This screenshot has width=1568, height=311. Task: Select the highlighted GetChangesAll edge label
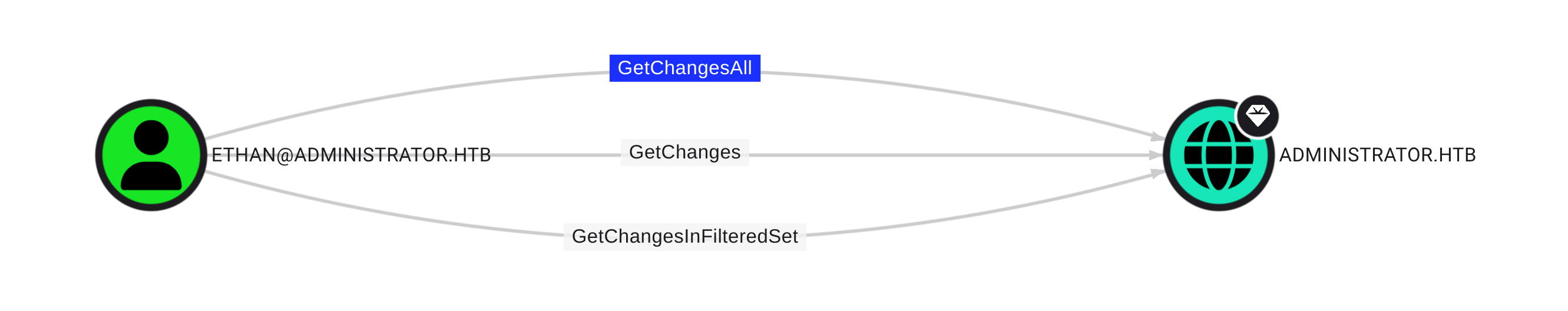coord(685,68)
